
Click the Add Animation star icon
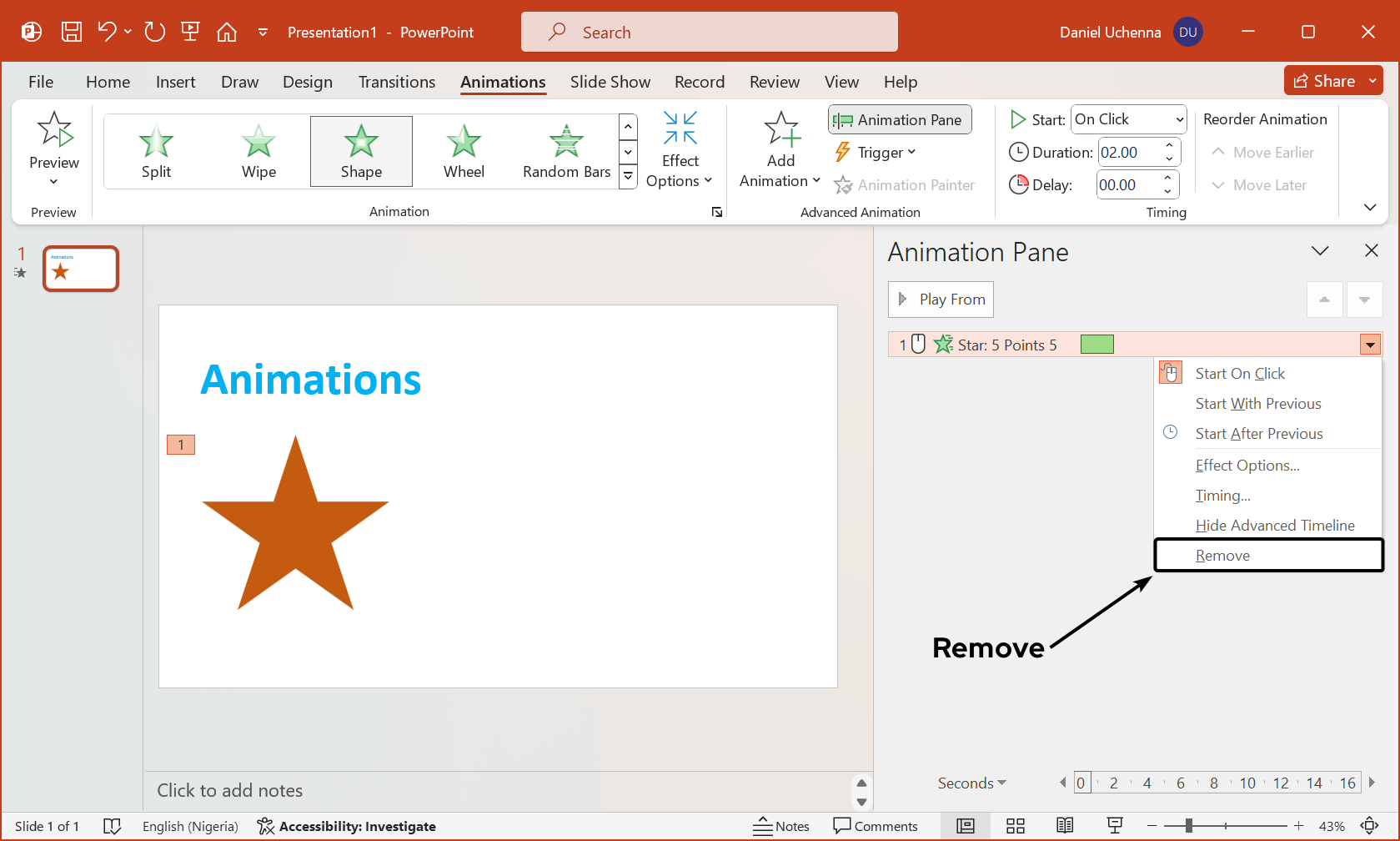(x=781, y=130)
